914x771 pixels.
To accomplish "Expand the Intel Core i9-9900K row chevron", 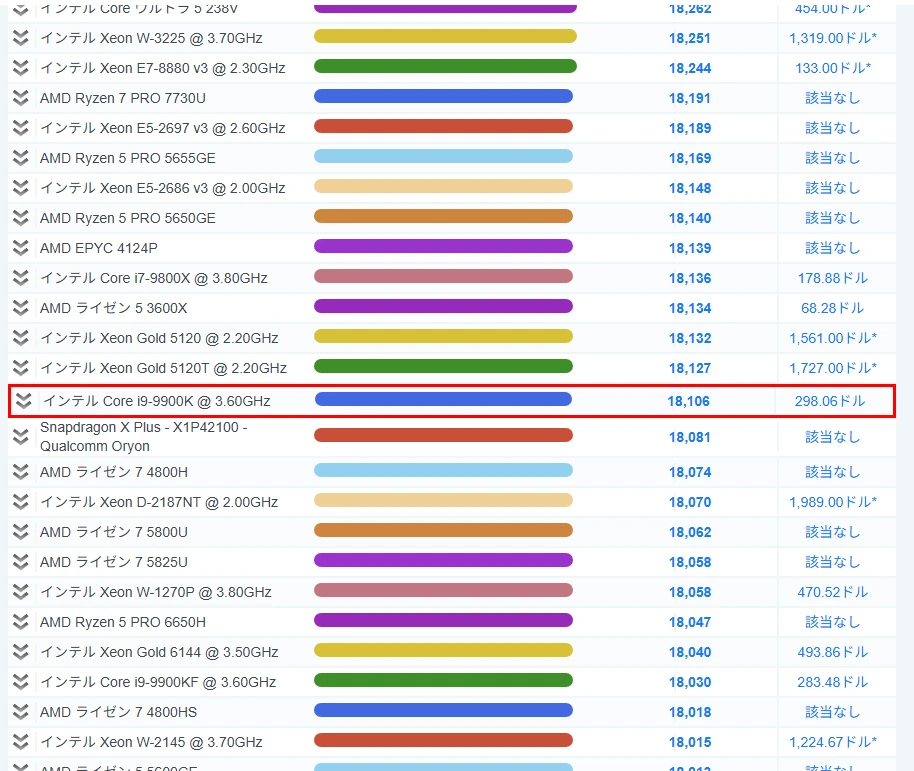I will tap(24, 401).
